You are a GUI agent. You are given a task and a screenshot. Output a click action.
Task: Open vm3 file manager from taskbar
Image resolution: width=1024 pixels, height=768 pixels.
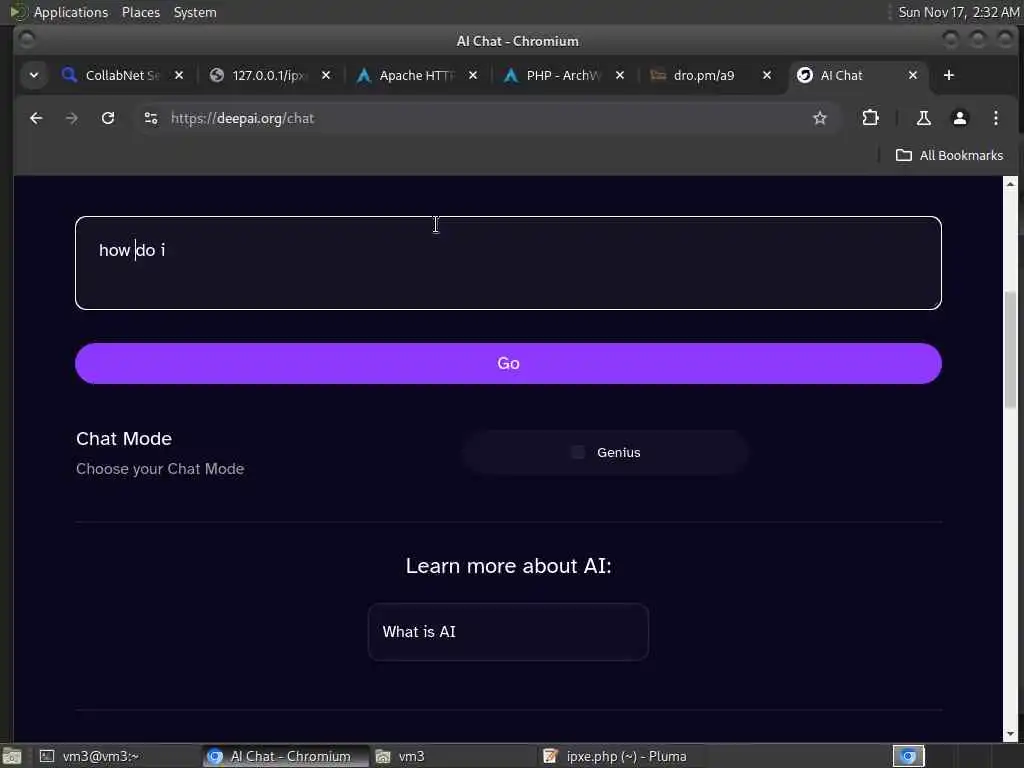(x=454, y=756)
